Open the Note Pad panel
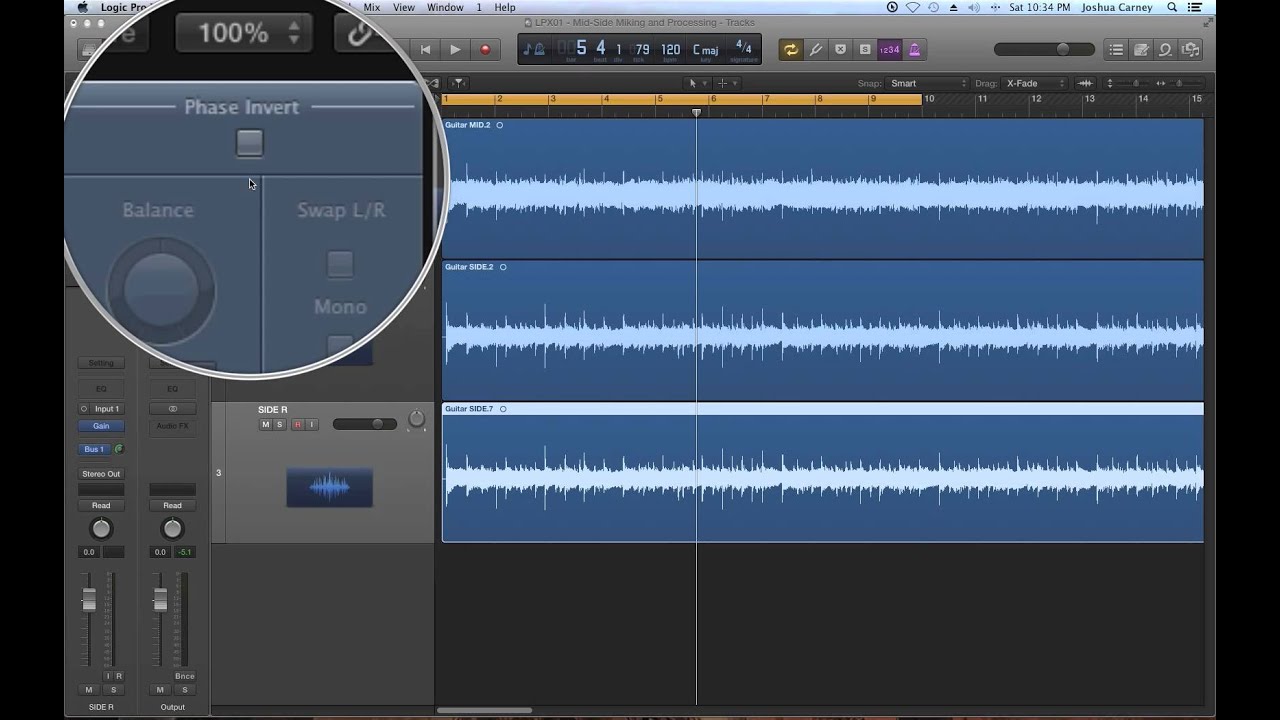 pyautogui.click(x=1141, y=49)
